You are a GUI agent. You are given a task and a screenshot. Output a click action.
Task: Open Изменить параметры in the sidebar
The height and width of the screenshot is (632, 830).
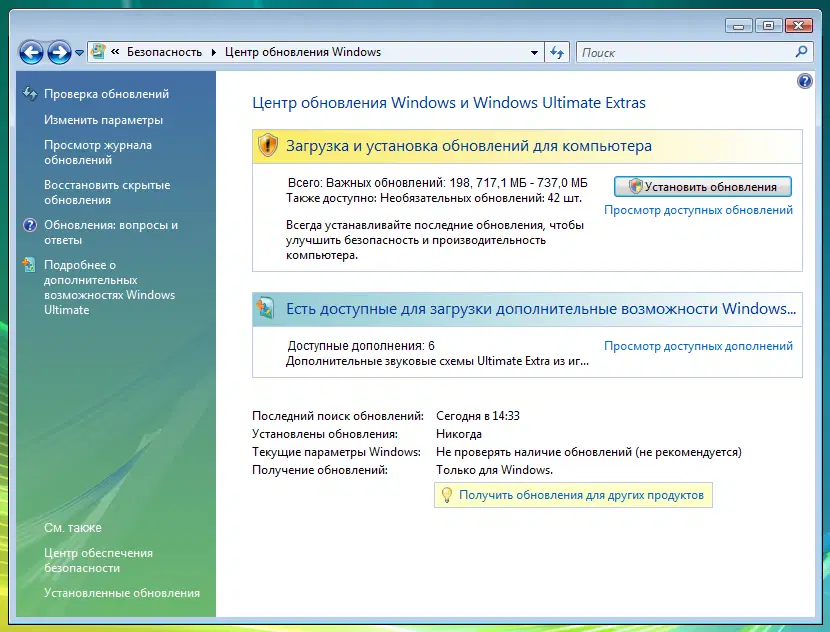click(x=103, y=120)
